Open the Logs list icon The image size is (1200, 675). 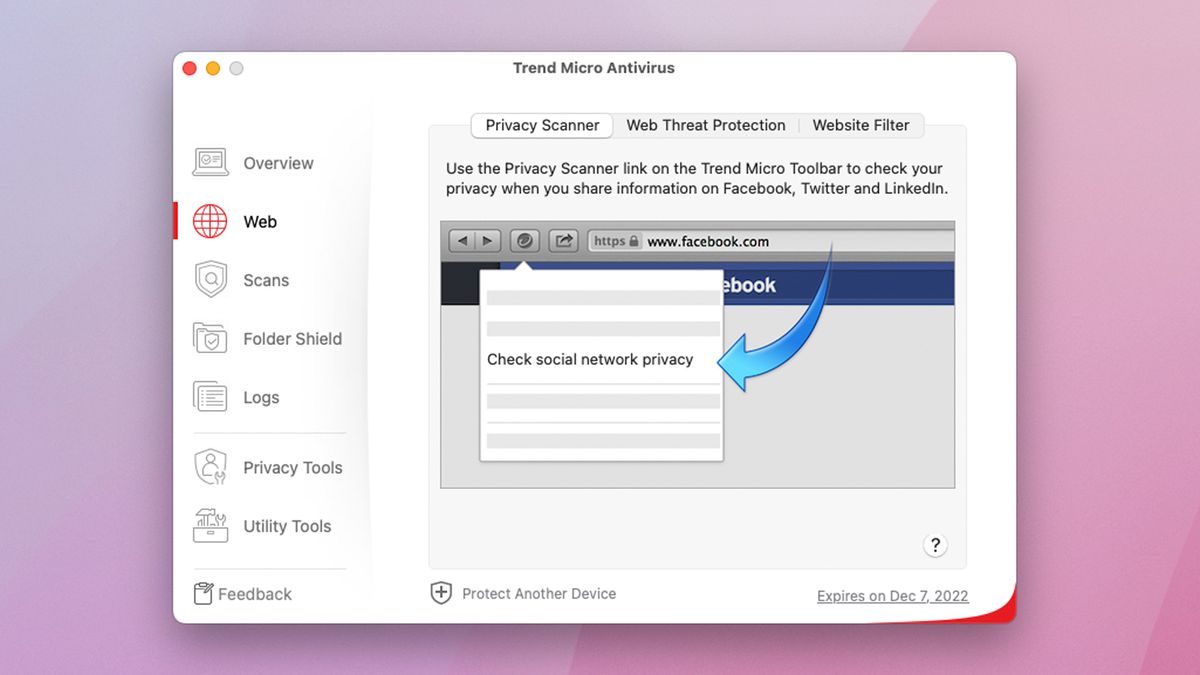pos(210,396)
